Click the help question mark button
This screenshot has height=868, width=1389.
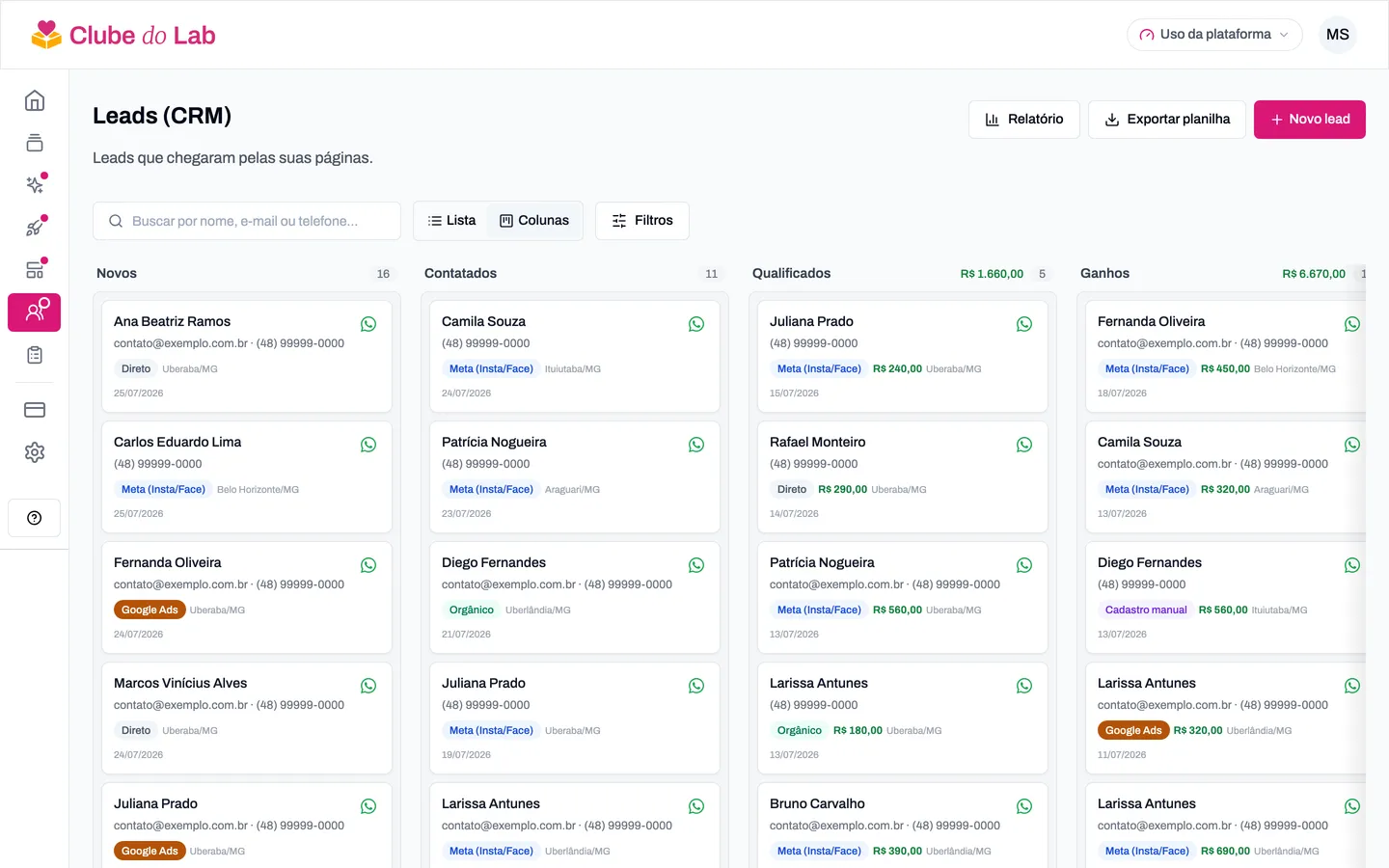pyautogui.click(x=35, y=518)
